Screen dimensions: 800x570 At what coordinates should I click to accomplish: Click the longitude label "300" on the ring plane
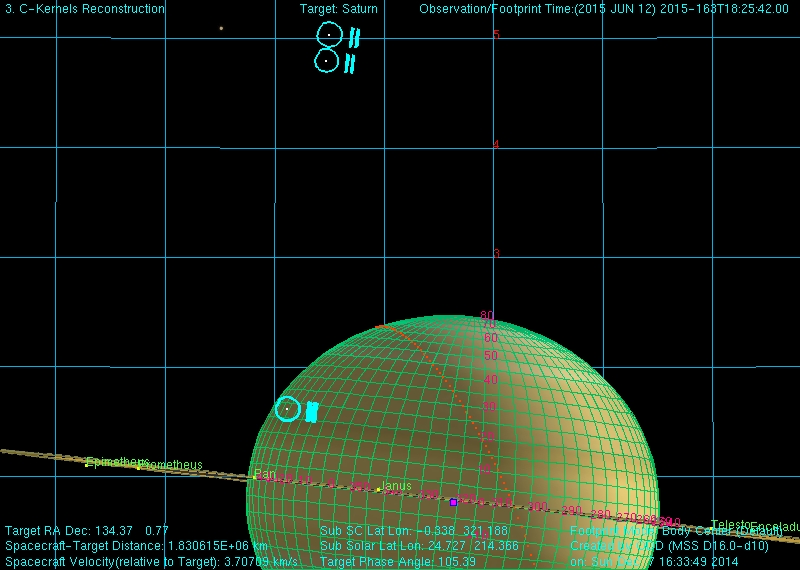pyautogui.click(x=537, y=507)
